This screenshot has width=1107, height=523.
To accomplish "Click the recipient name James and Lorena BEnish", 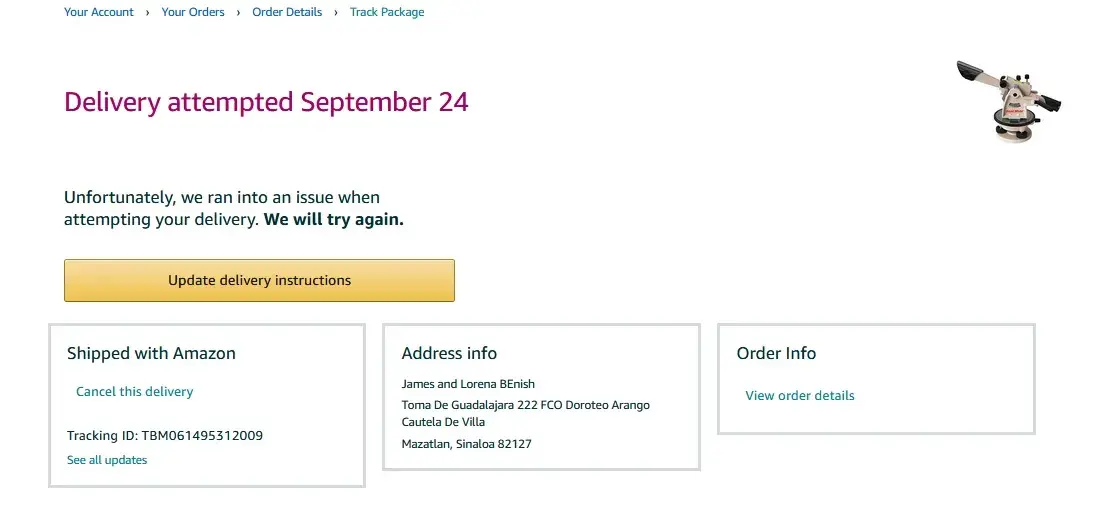I will click(x=469, y=384).
